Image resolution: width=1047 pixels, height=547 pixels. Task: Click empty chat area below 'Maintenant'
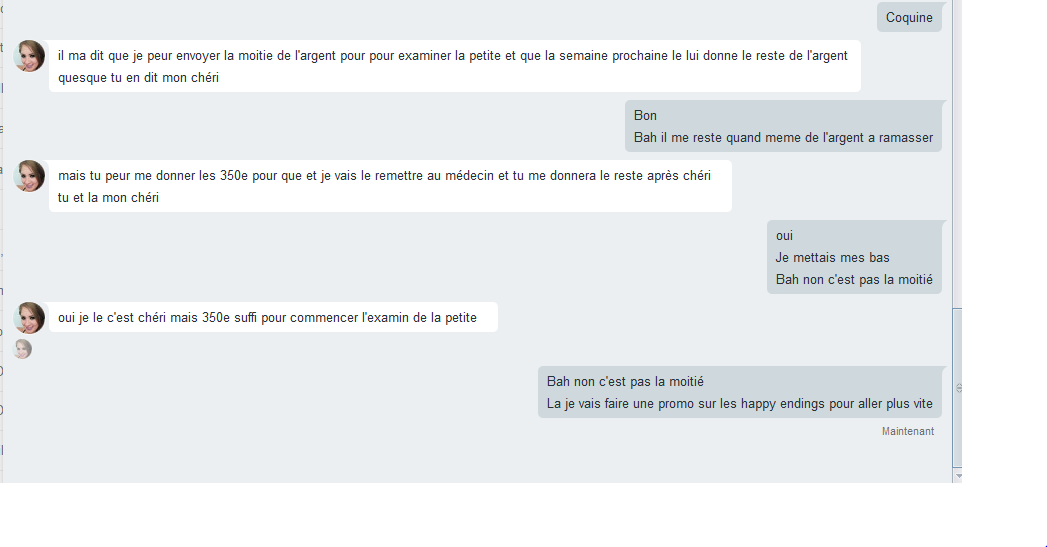pyautogui.click(x=467, y=461)
